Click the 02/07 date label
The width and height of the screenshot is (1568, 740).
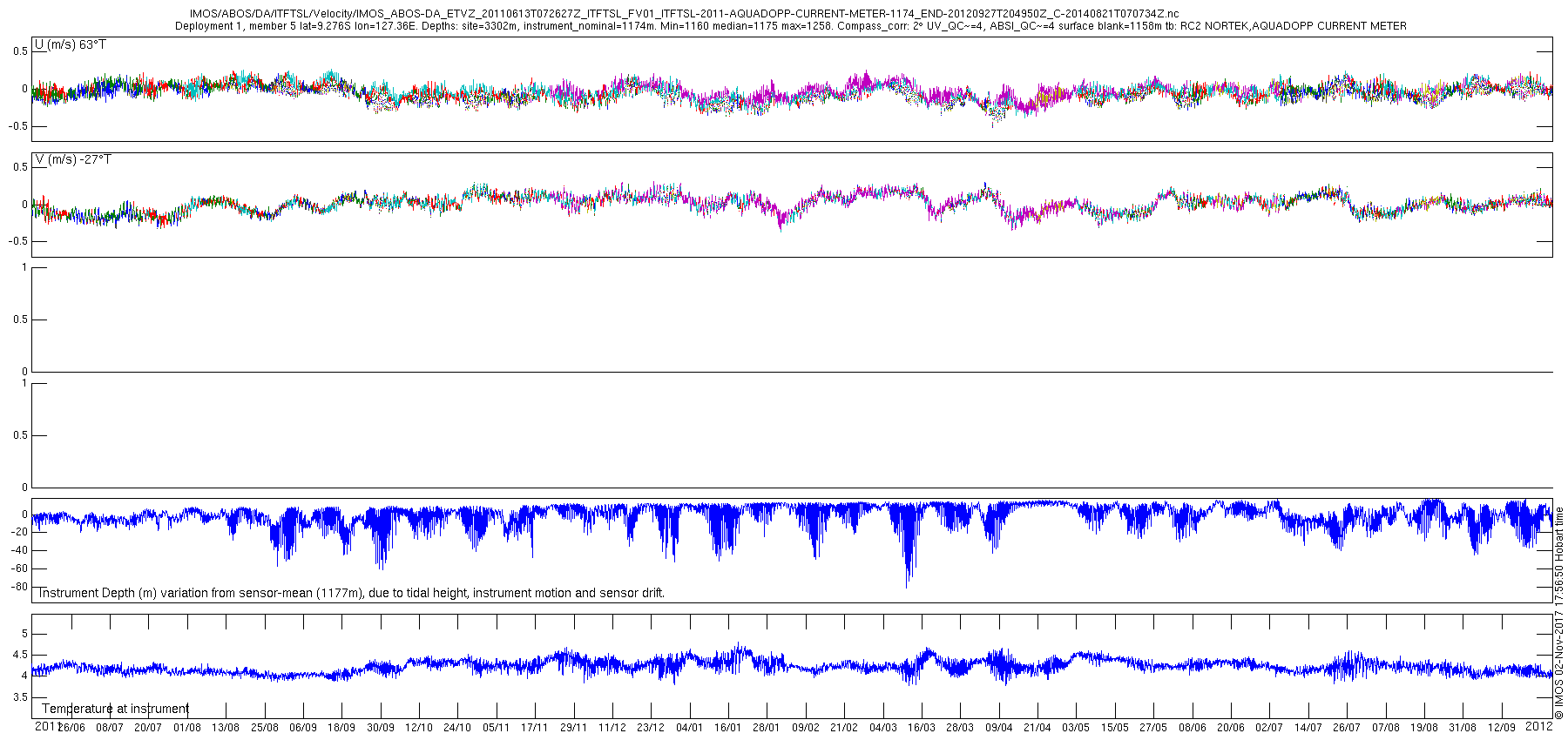1269,728
